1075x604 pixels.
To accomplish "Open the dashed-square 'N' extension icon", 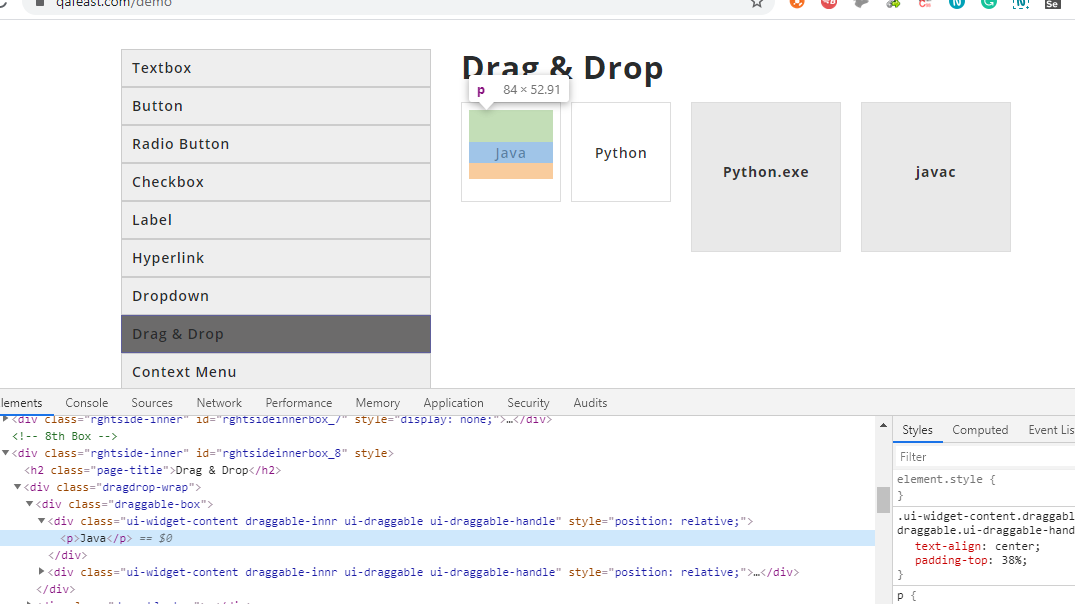I will (1021, 3).
